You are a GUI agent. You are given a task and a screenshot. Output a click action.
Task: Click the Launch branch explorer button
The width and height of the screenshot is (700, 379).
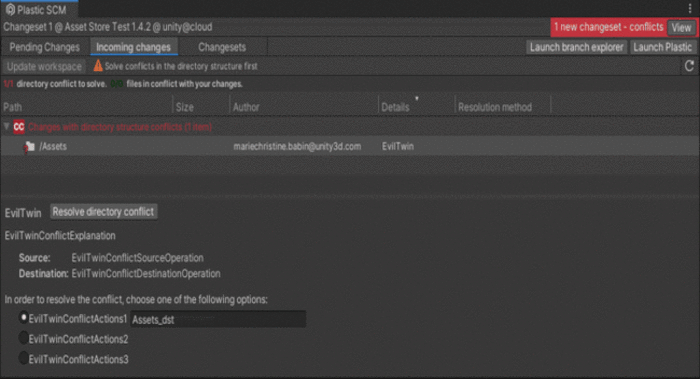[576, 47]
